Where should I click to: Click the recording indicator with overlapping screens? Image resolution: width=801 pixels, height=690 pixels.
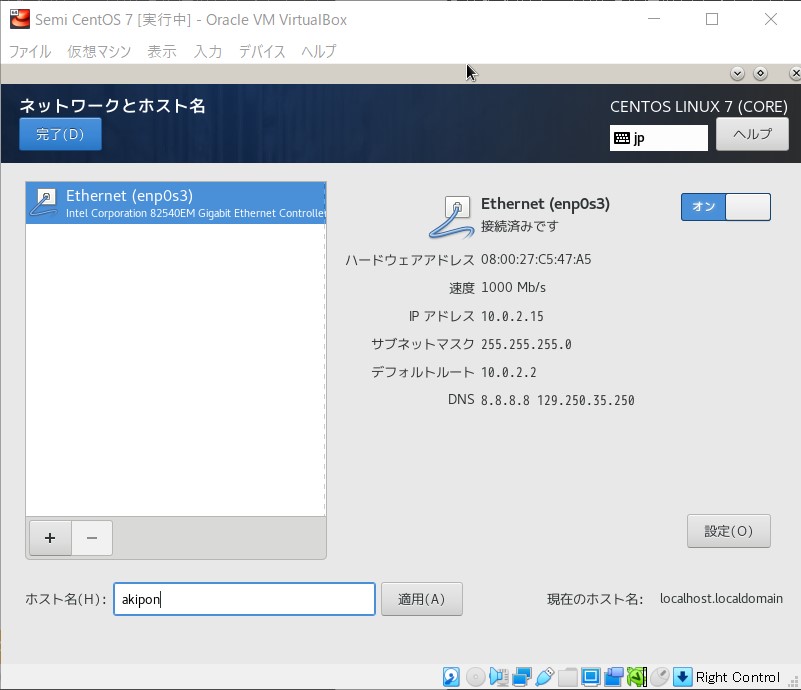click(x=614, y=677)
